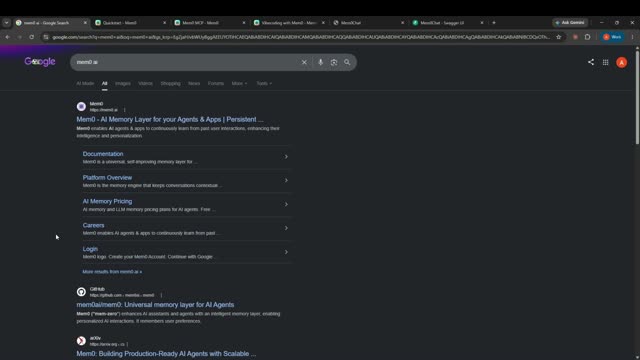This screenshot has height=360, width=640.
Task: Click the browser address bar URL
Action: (301, 37)
